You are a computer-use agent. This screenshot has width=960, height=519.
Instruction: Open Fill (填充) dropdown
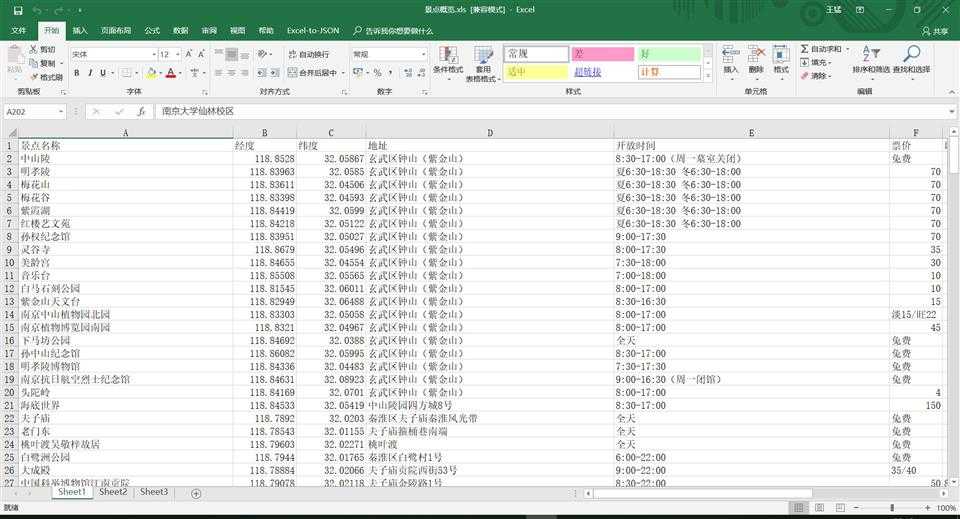816,62
